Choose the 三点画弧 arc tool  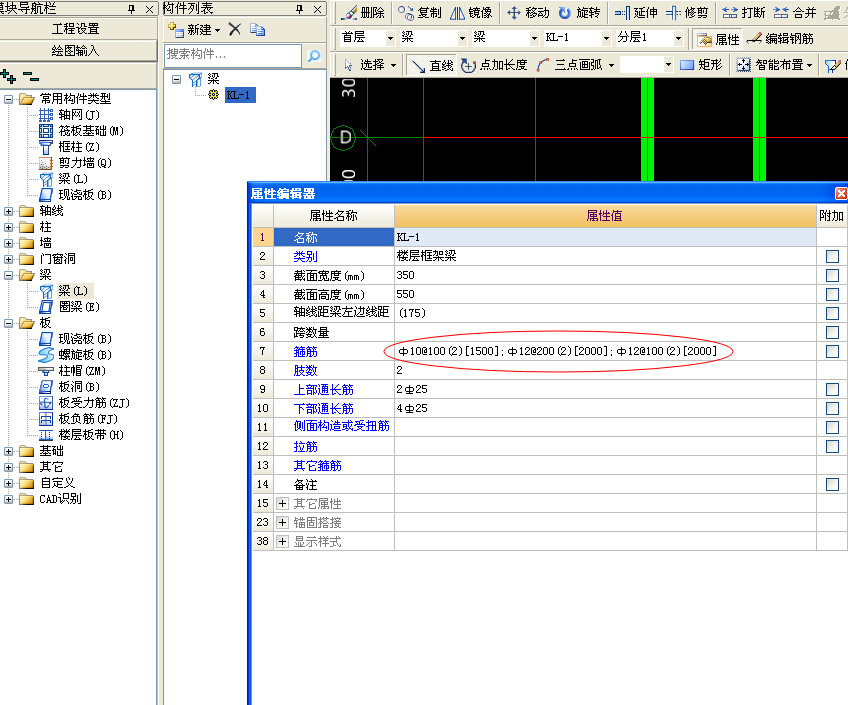575,65
